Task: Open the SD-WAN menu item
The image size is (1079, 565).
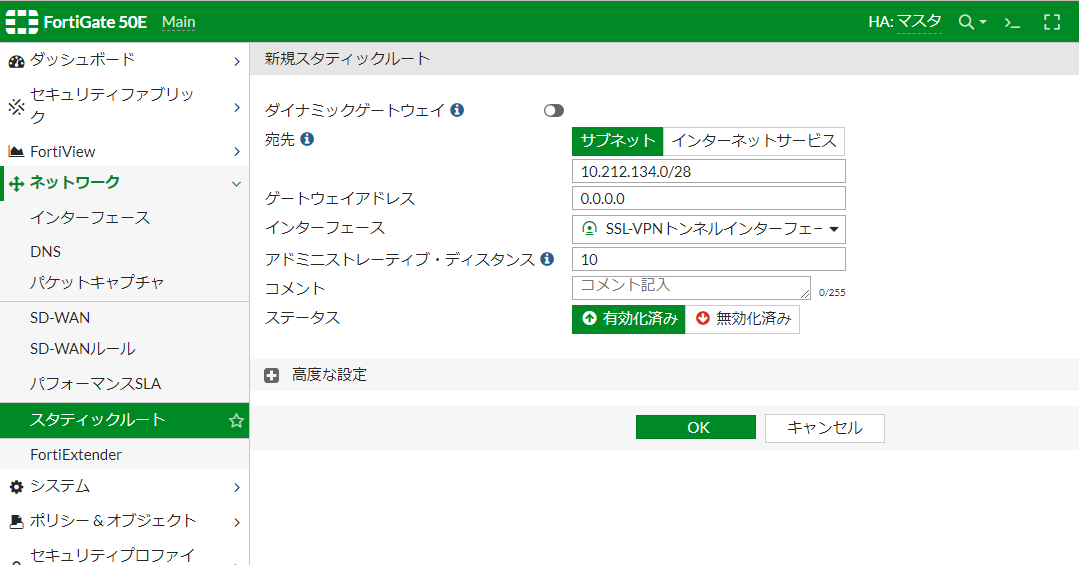Action: click(60, 318)
